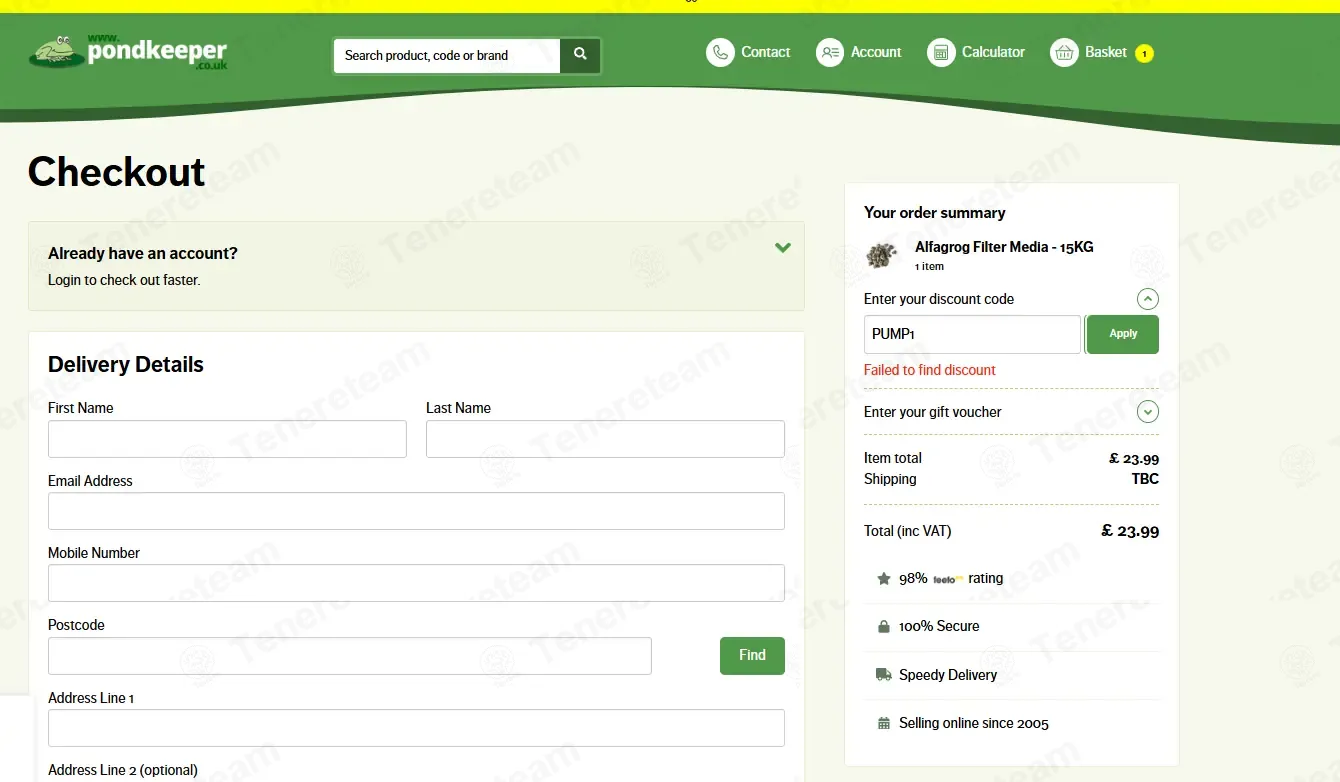The image size is (1340, 782).
Task: Click the Last Name field
Action: pyautogui.click(x=605, y=439)
